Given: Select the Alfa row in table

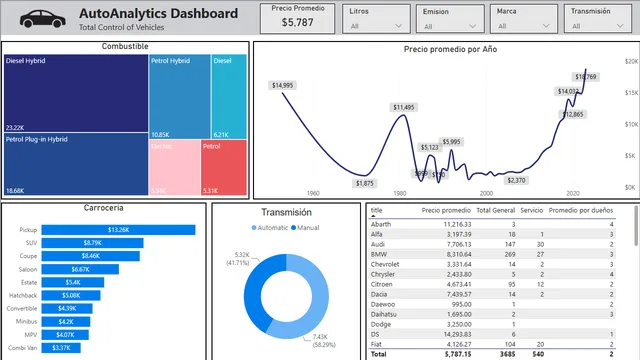Looking at the screenshot, I should [x=492, y=234].
